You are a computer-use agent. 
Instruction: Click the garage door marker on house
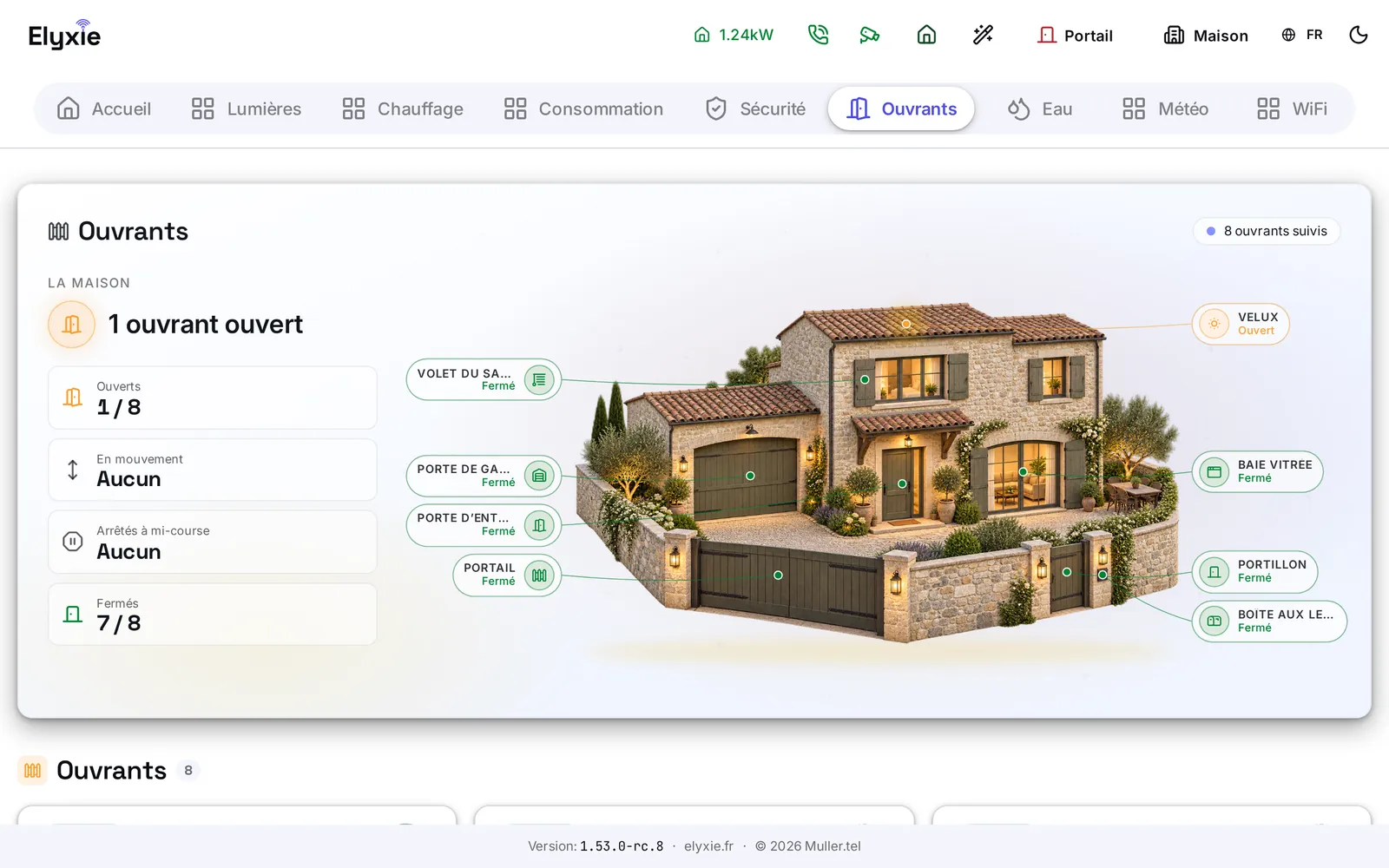pyautogui.click(x=750, y=476)
